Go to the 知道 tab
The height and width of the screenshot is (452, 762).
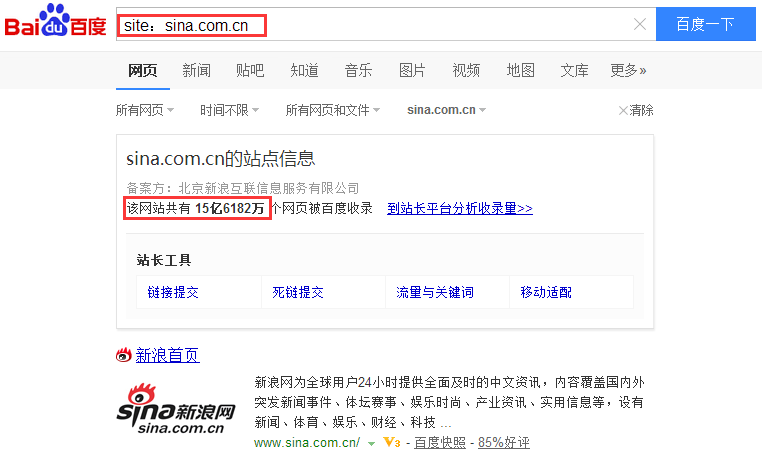point(304,70)
